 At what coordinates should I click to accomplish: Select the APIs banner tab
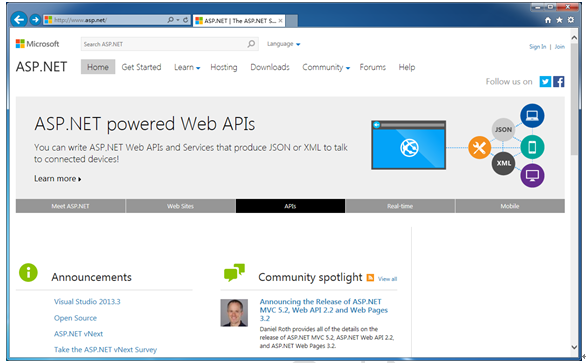290,206
